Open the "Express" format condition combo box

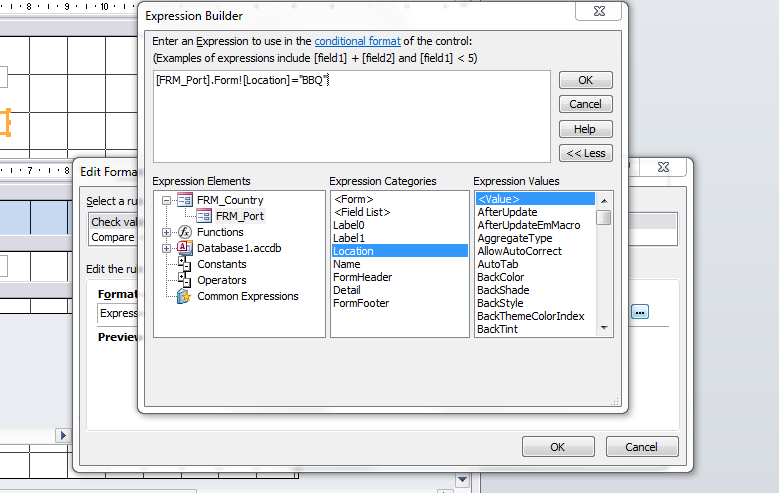point(119,313)
